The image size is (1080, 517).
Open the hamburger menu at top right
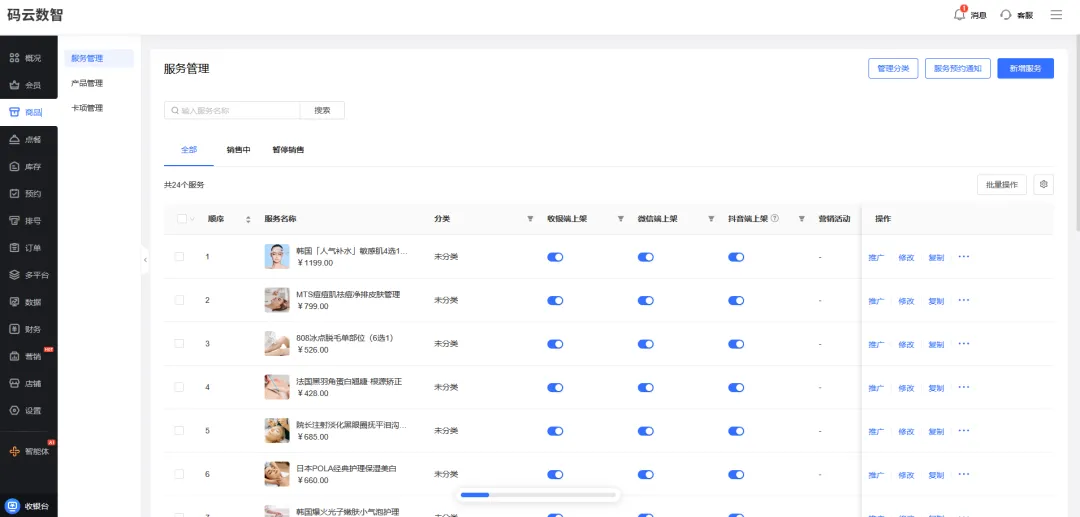[x=1056, y=15]
